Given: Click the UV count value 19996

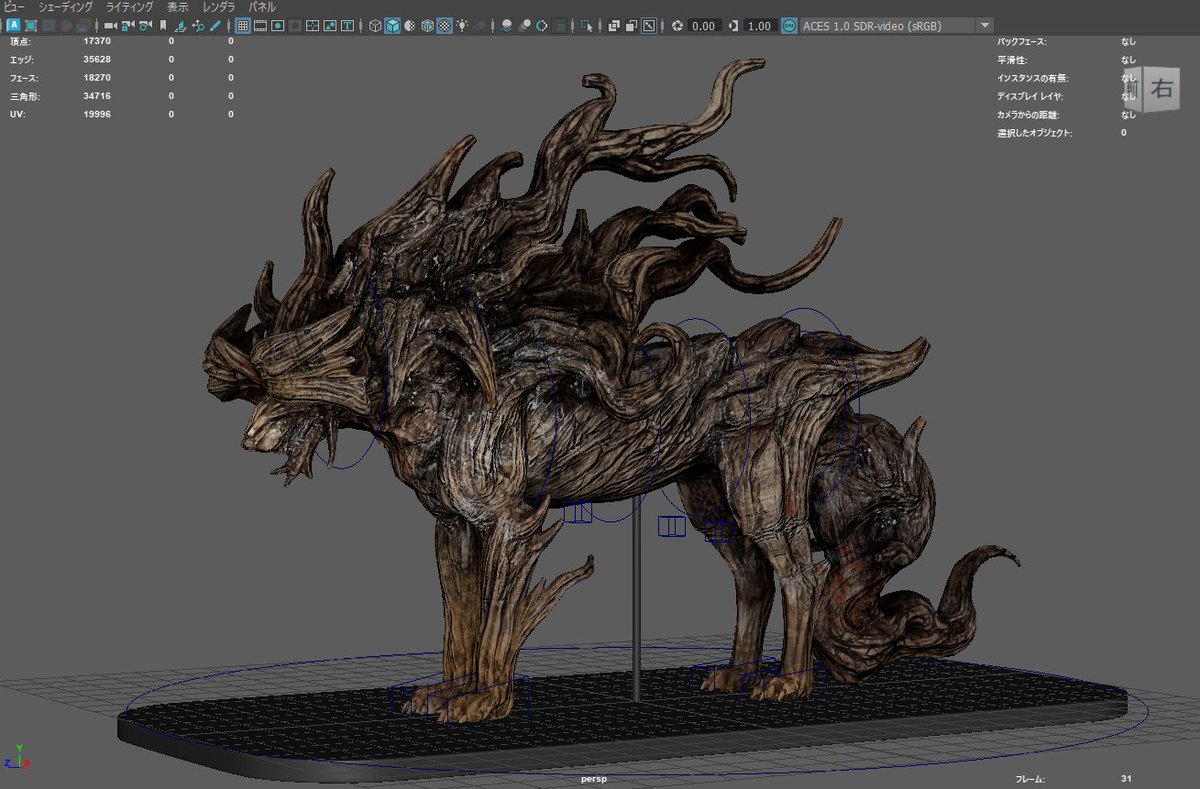Looking at the screenshot, I should click(97, 114).
